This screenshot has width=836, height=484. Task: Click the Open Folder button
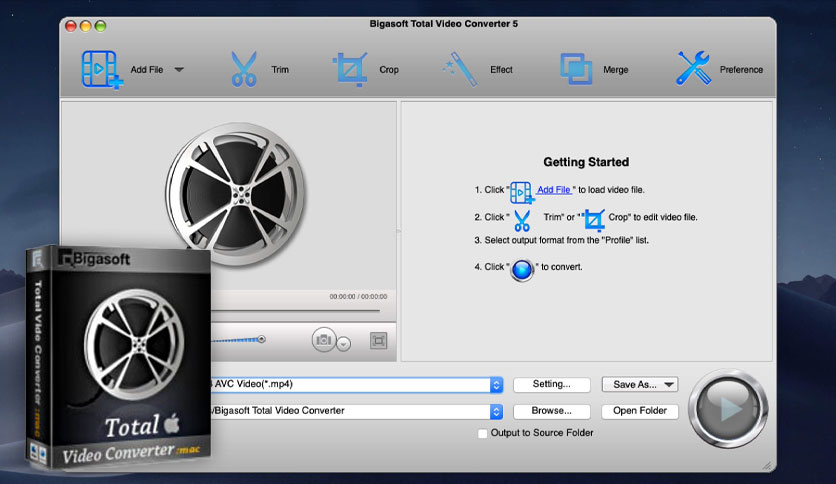pos(640,411)
